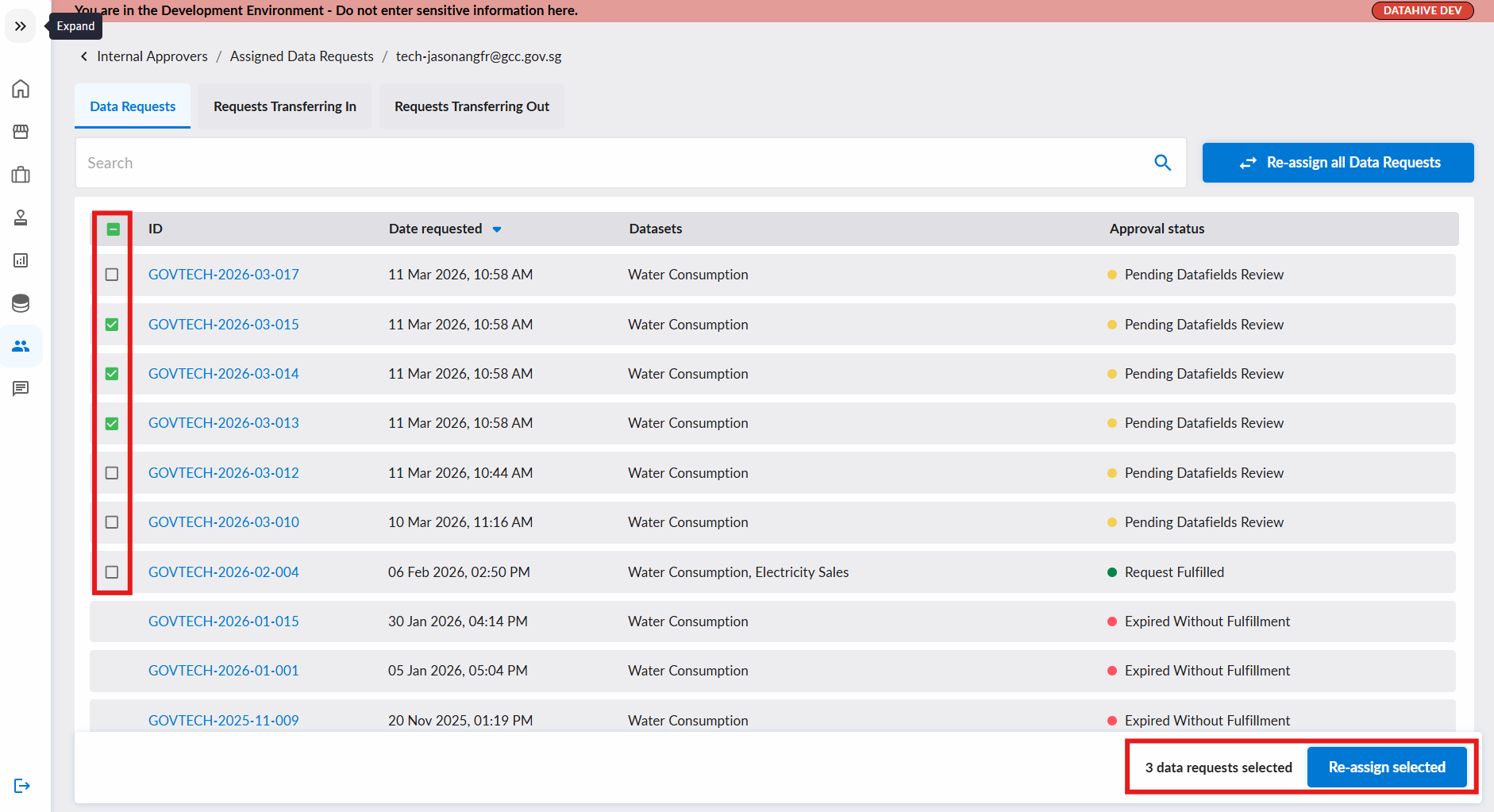Click the Re-assign selected button

click(1387, 768)
